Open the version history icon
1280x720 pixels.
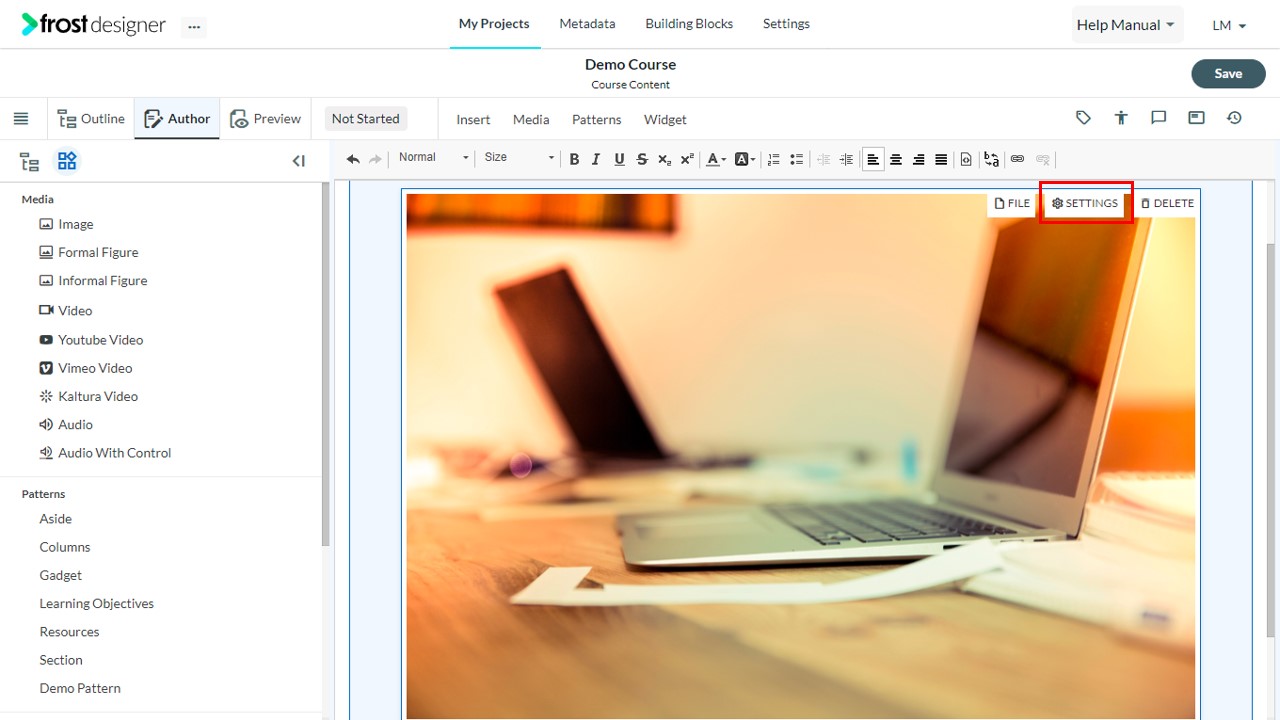coord(1234,118)
